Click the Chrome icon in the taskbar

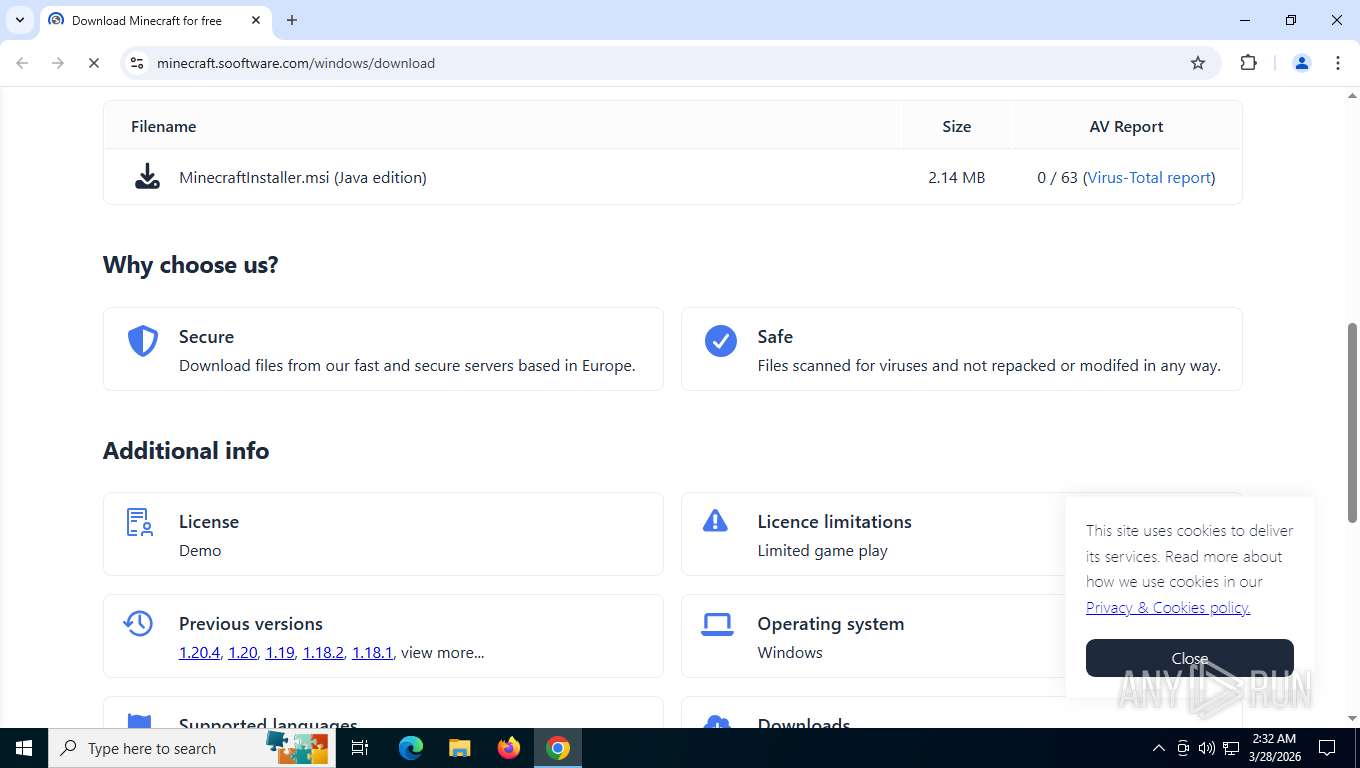point(558,748)
